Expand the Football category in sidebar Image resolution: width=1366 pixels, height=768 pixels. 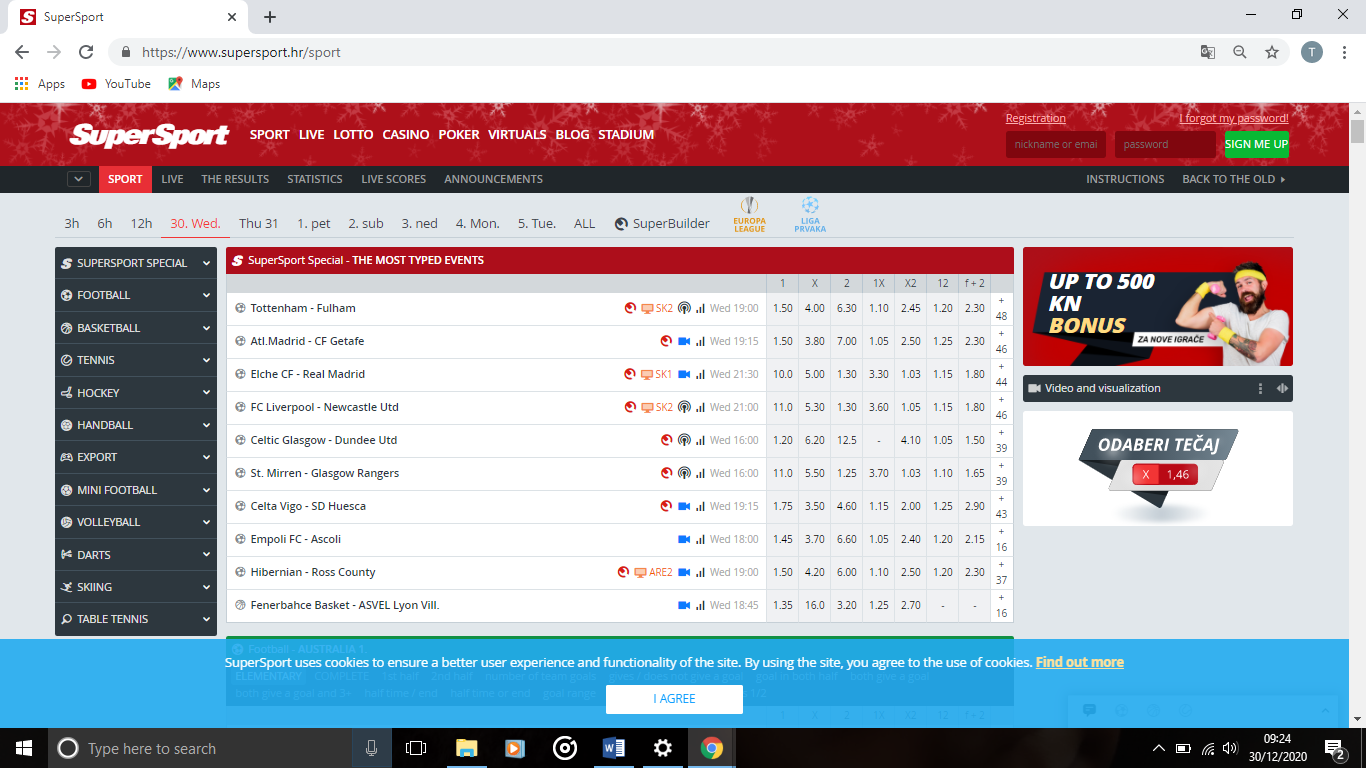[x=136, y=295]
